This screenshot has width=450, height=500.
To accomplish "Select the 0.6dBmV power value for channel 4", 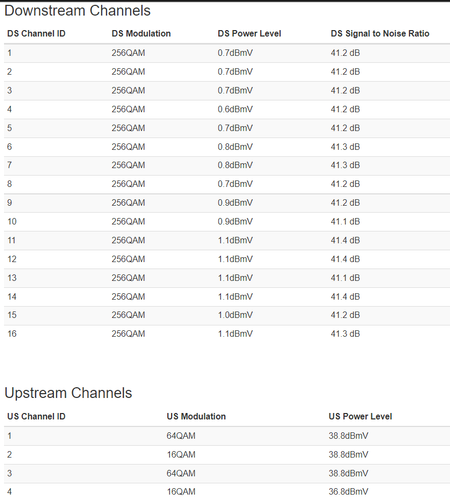I will click(x=235, y=109).
